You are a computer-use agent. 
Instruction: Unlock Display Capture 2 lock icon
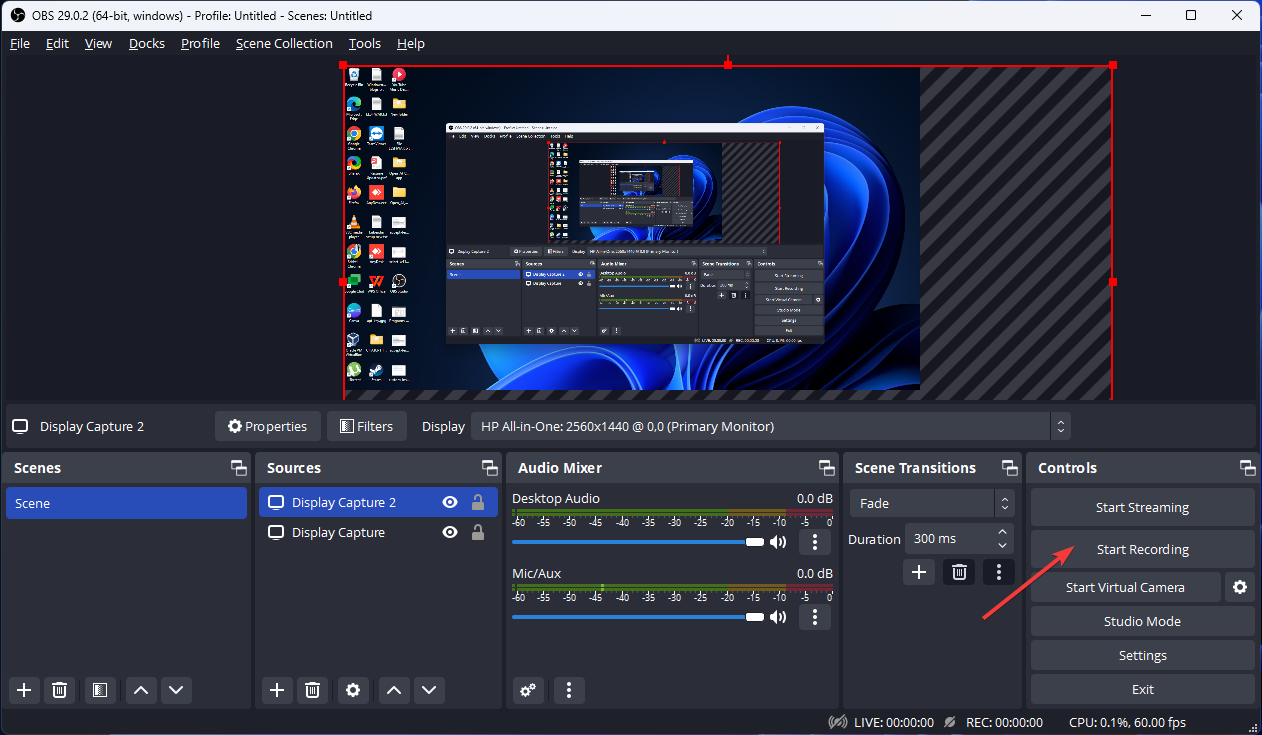coord(478,503)
